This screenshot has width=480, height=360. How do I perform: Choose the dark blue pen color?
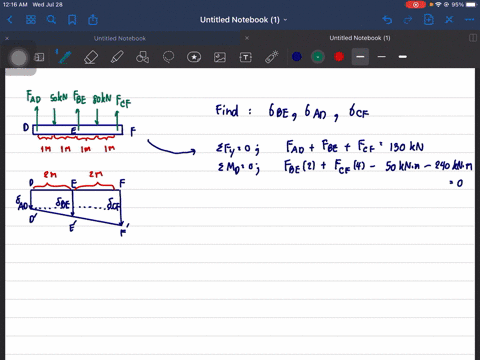tap(297, 57)
